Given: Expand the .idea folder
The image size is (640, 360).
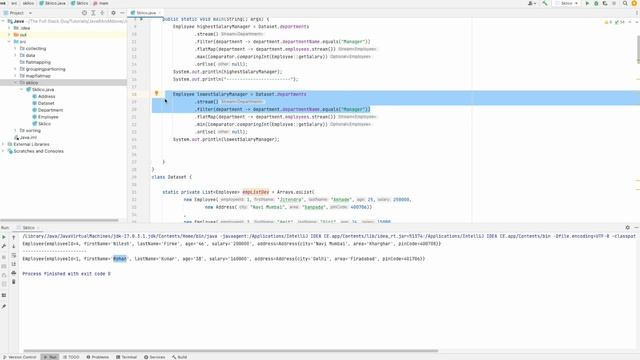Looking at the screenshot, I should tap(9, 28).
